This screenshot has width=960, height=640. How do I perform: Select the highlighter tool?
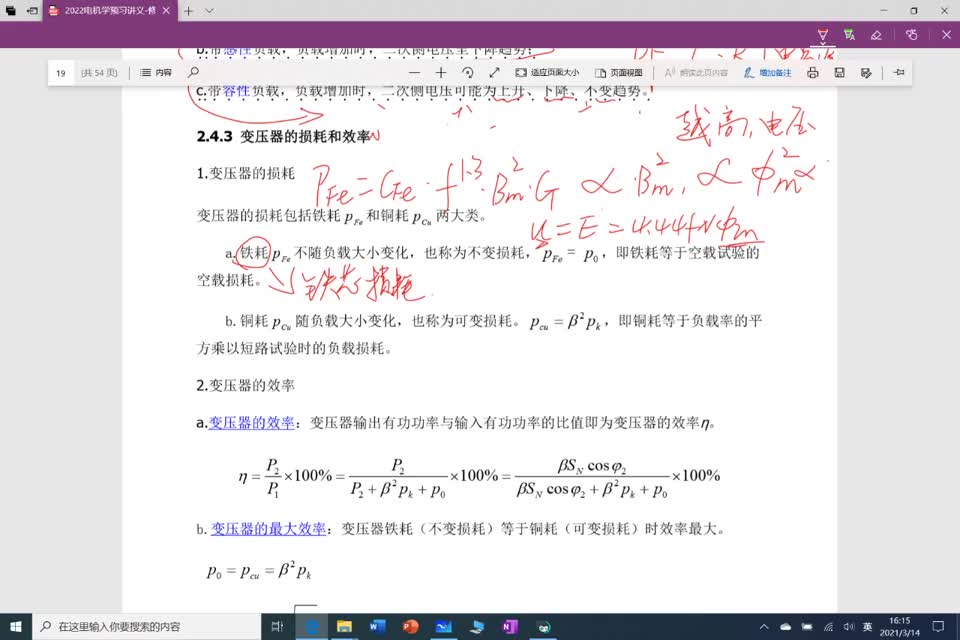point(849,34)
